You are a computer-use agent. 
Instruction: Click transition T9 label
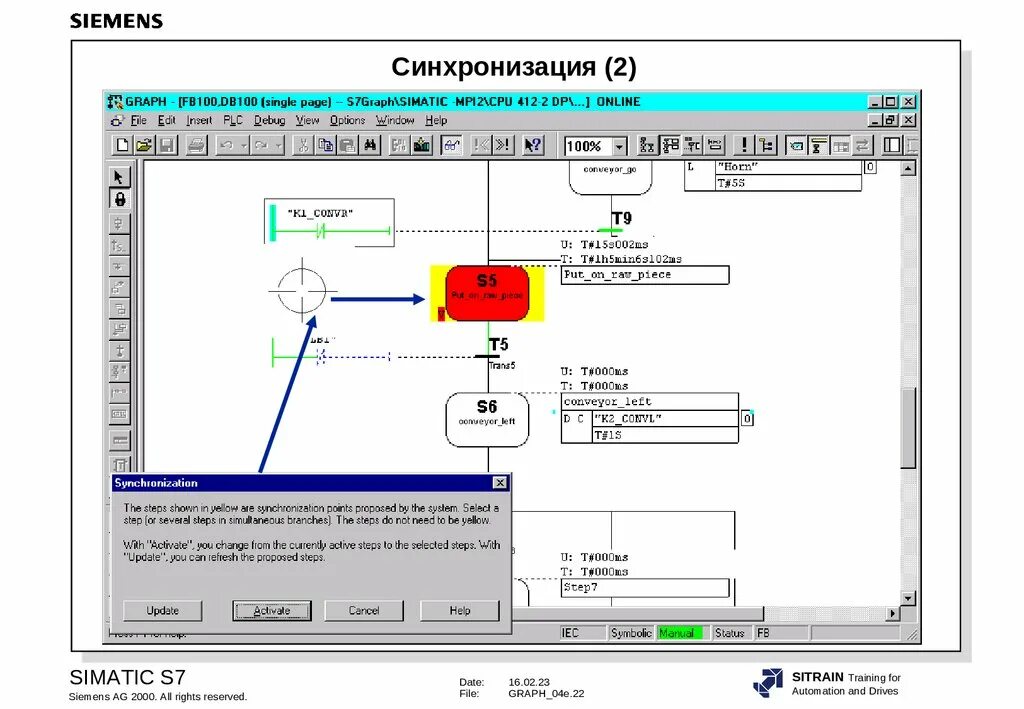click(x=622, y=218)
